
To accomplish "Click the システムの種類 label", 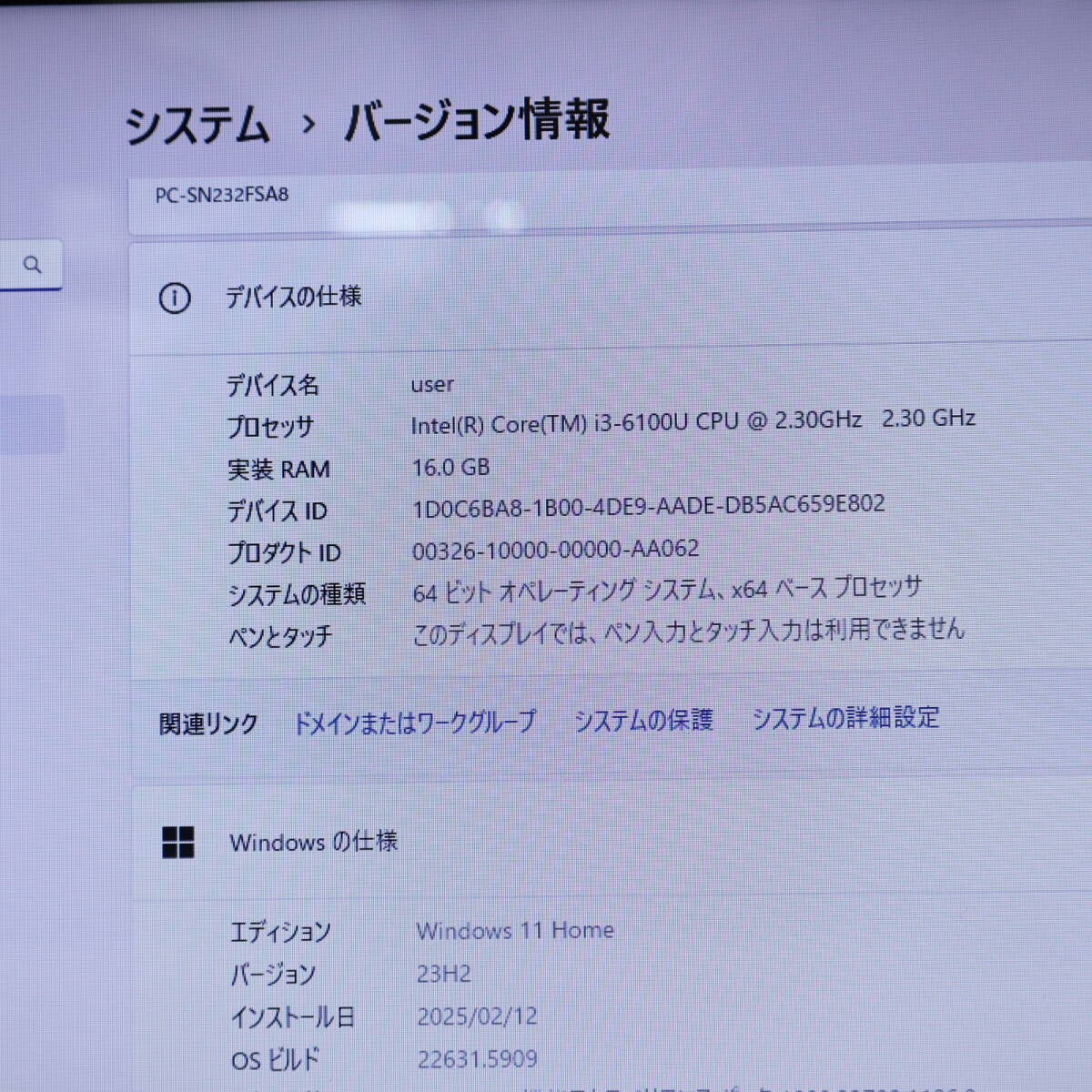I will (297, 595).
